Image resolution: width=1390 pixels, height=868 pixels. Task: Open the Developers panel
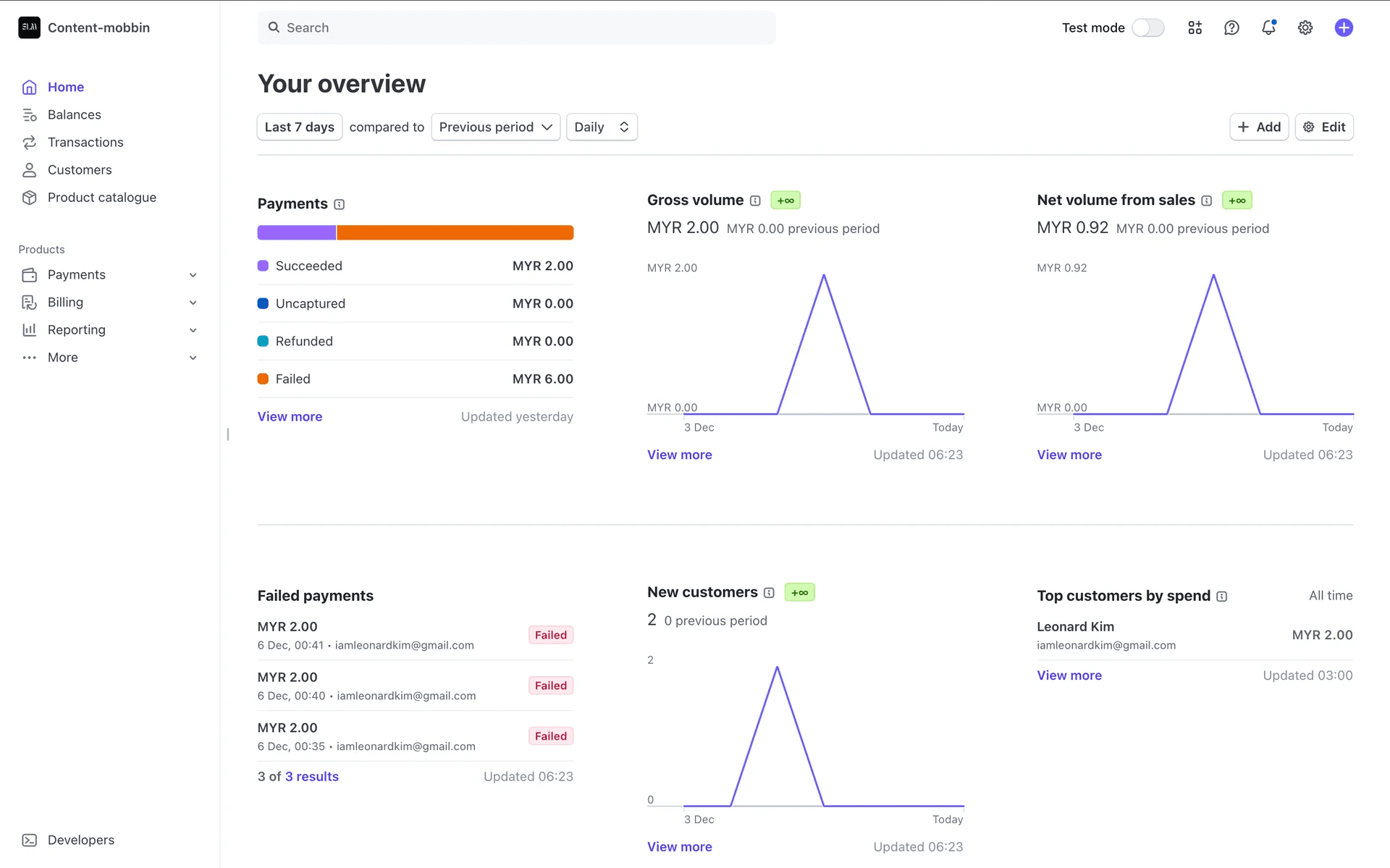coord(80,840)
